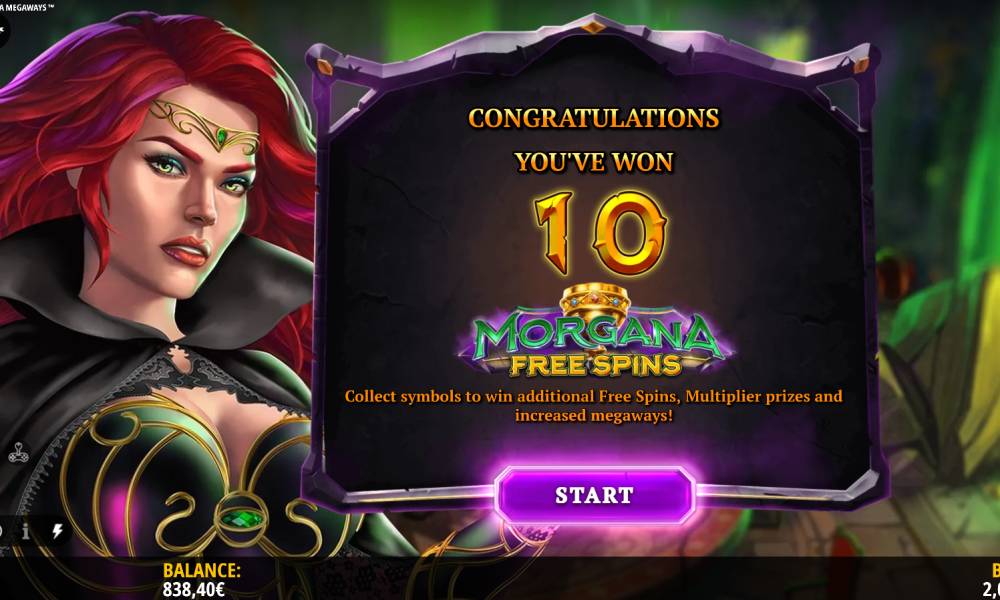Click the big golden number 10
The width and height of the screenshot is (1000, 600).
click(x=600, y=232)
